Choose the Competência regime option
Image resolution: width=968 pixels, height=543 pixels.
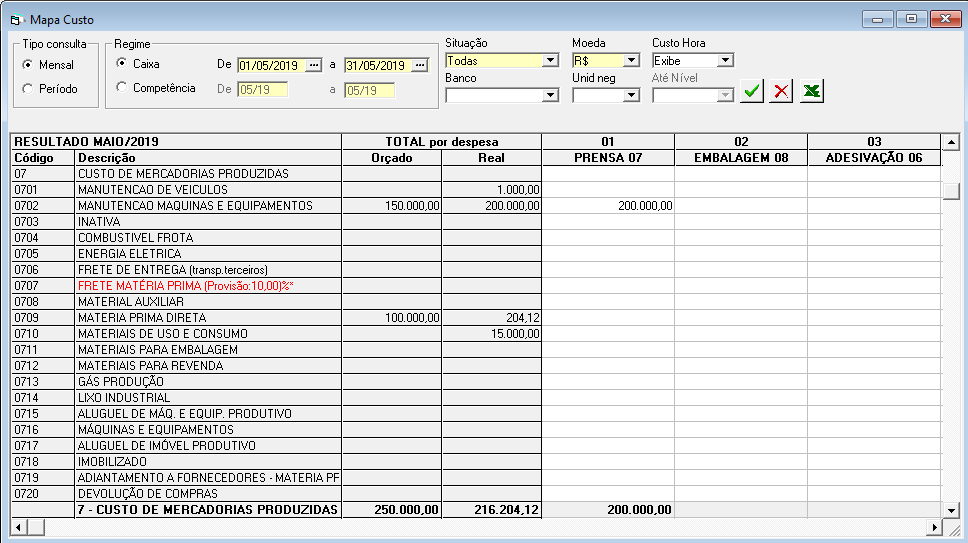[122, 88]
